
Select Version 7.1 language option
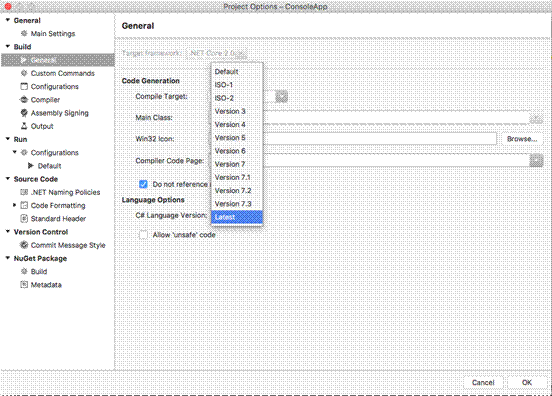(237, 177)
